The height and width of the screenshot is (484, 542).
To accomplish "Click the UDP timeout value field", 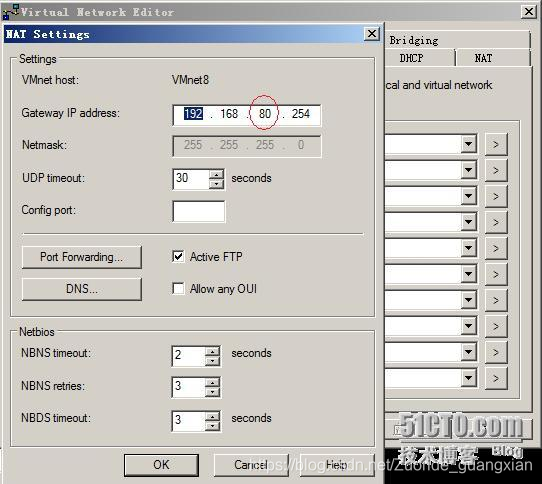I will (191, 179).
